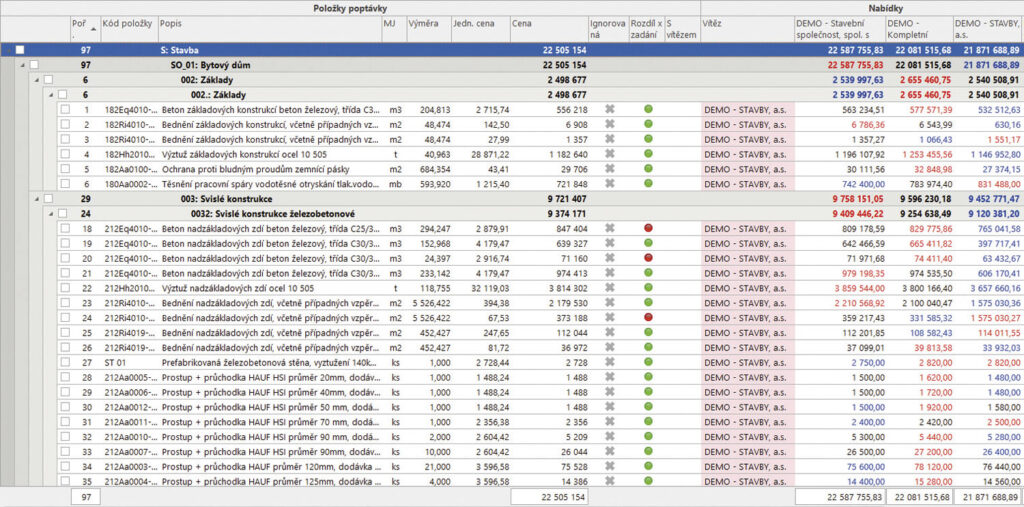Click the DEMO - Kompletní offer column header
Screen dimensions: 1024x507
click(x=917, y=27)
